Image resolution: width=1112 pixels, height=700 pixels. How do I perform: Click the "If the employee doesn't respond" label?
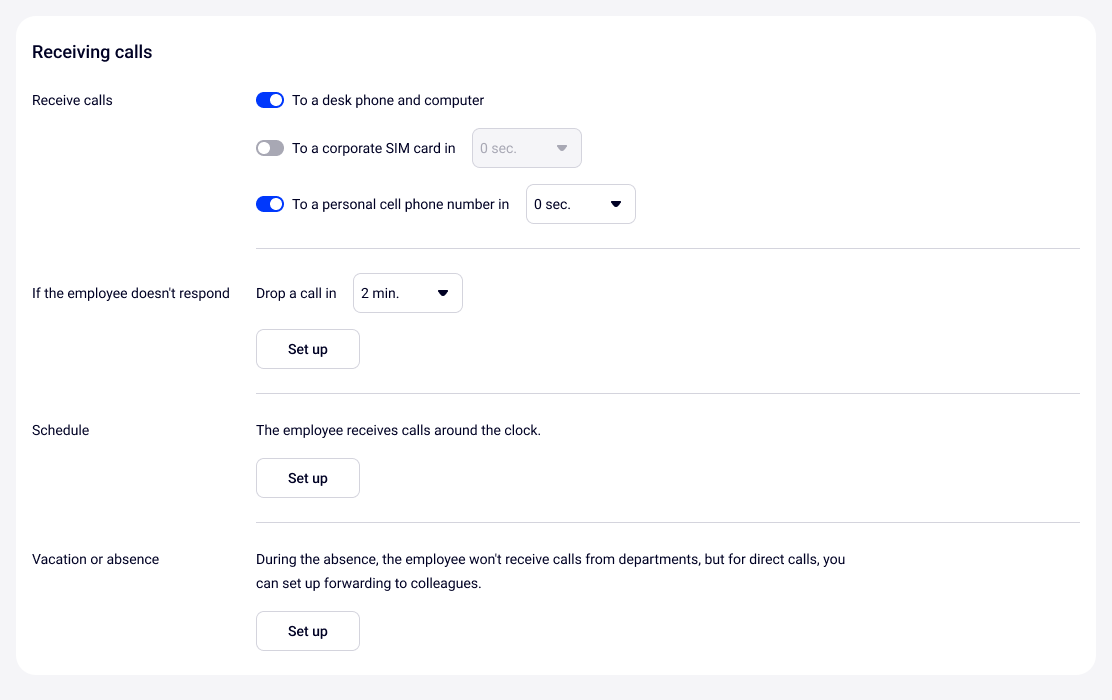[131, 293]
